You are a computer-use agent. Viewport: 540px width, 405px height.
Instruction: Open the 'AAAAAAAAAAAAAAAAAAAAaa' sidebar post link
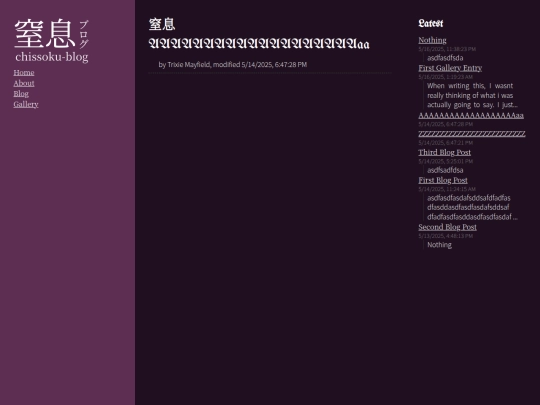click(x=471, y=115)
